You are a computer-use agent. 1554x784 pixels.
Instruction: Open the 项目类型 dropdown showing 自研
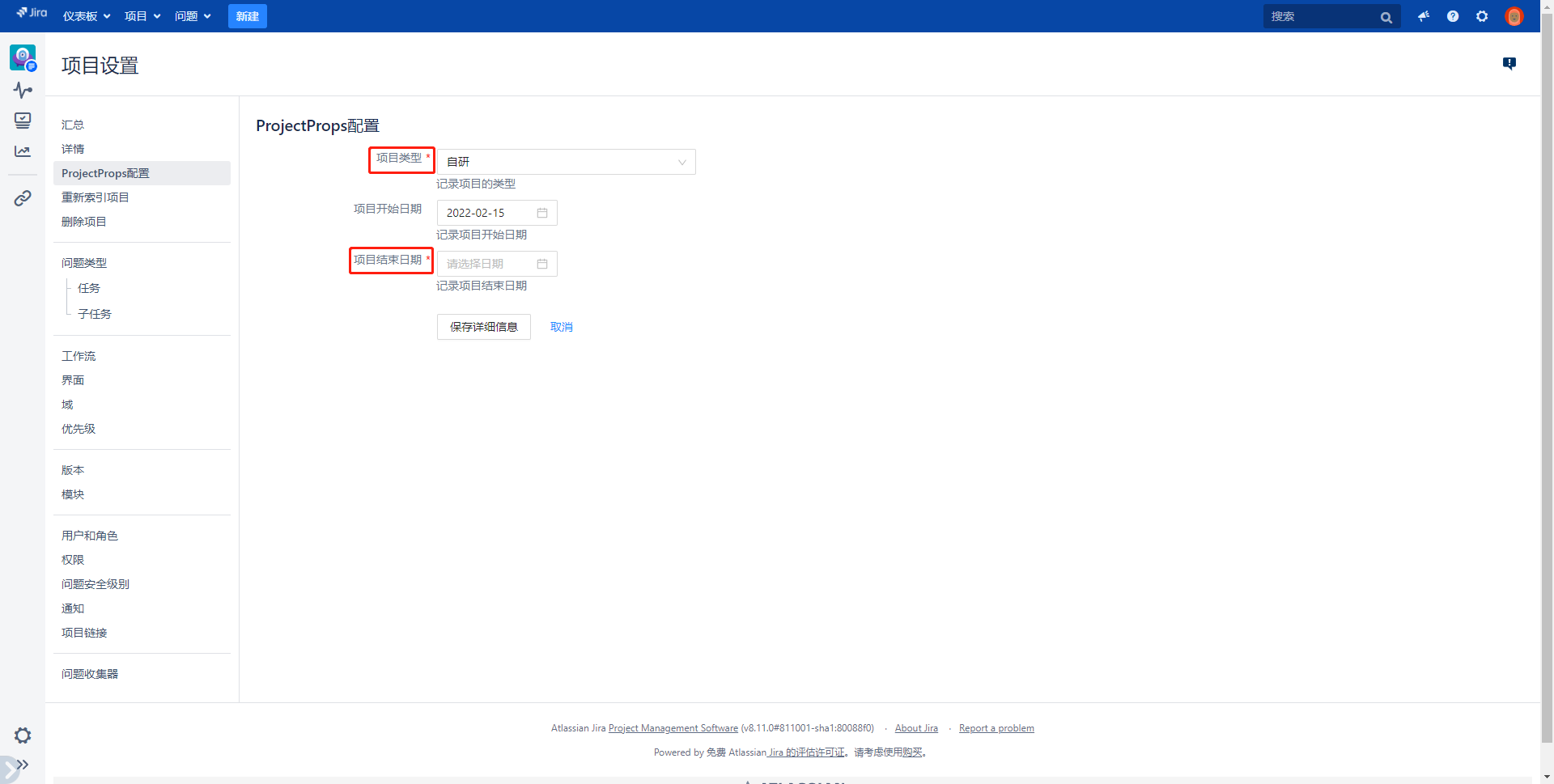click(566, 162)
